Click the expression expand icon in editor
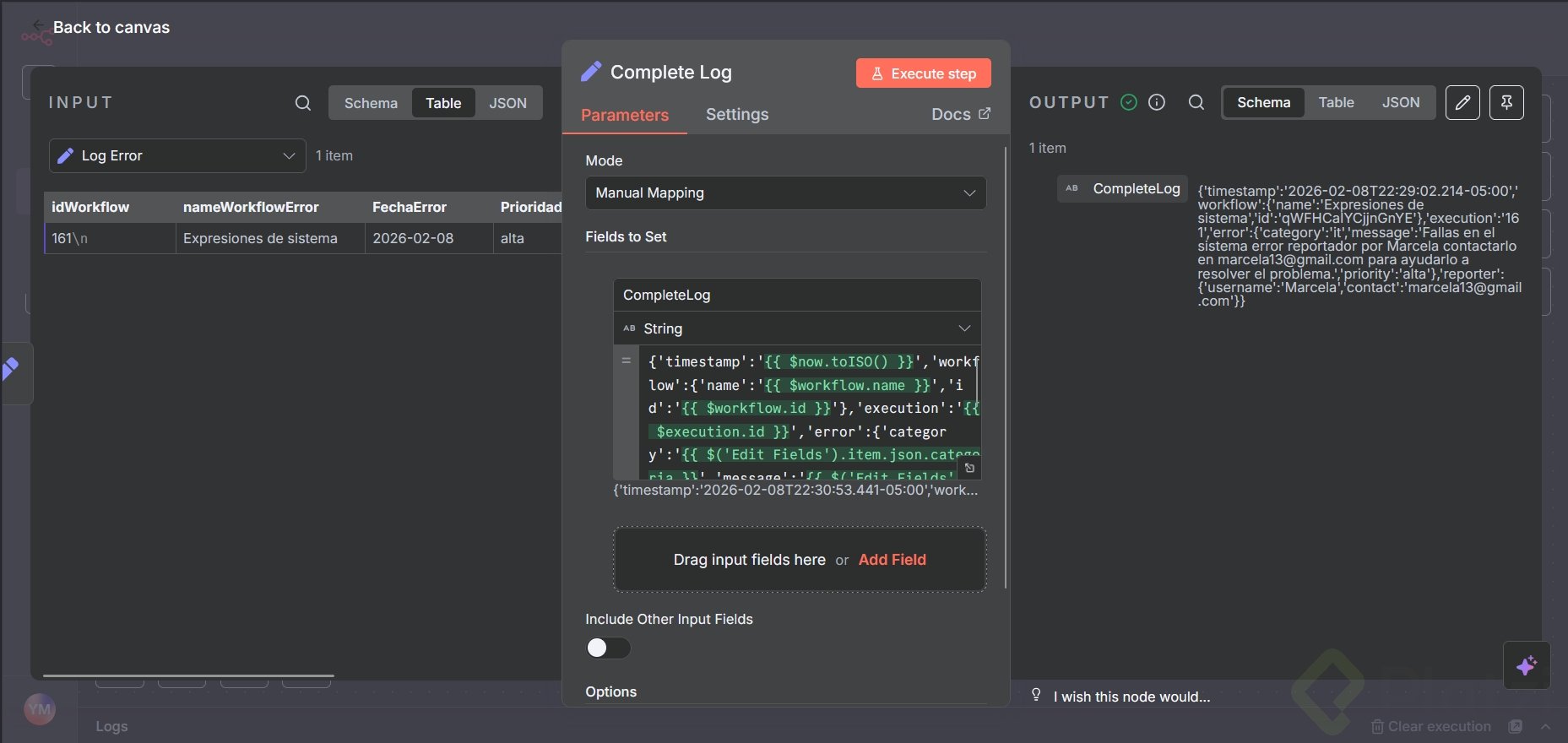 [969, 468]
